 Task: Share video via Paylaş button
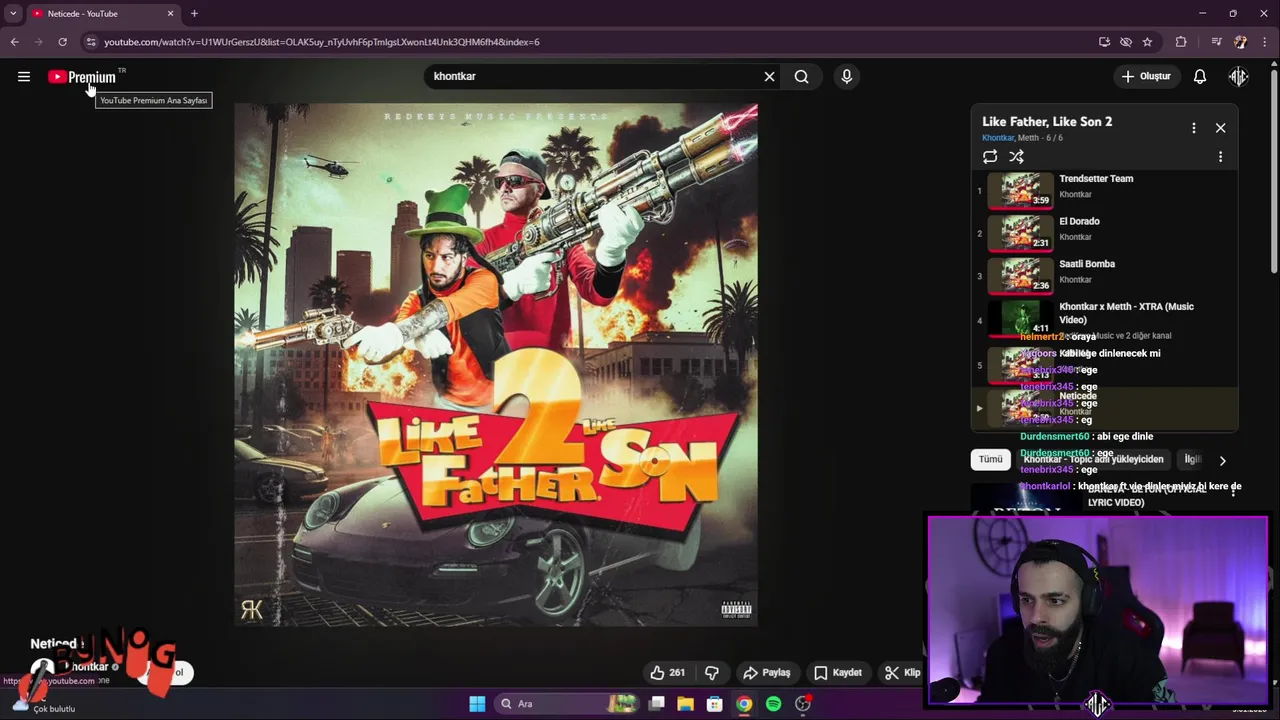tap(767, 672)
